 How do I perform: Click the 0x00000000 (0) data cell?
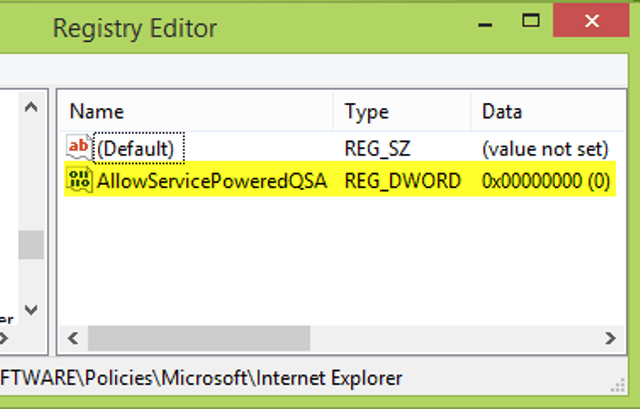coord(546,181)
